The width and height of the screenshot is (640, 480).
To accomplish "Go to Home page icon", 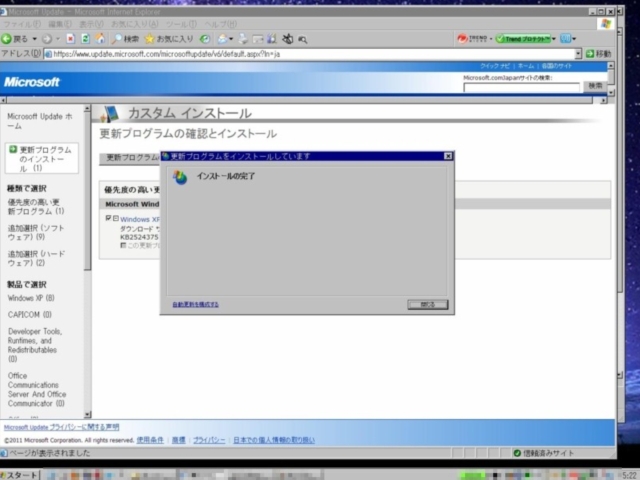I will pyautogui.click(x=100, y=39).
